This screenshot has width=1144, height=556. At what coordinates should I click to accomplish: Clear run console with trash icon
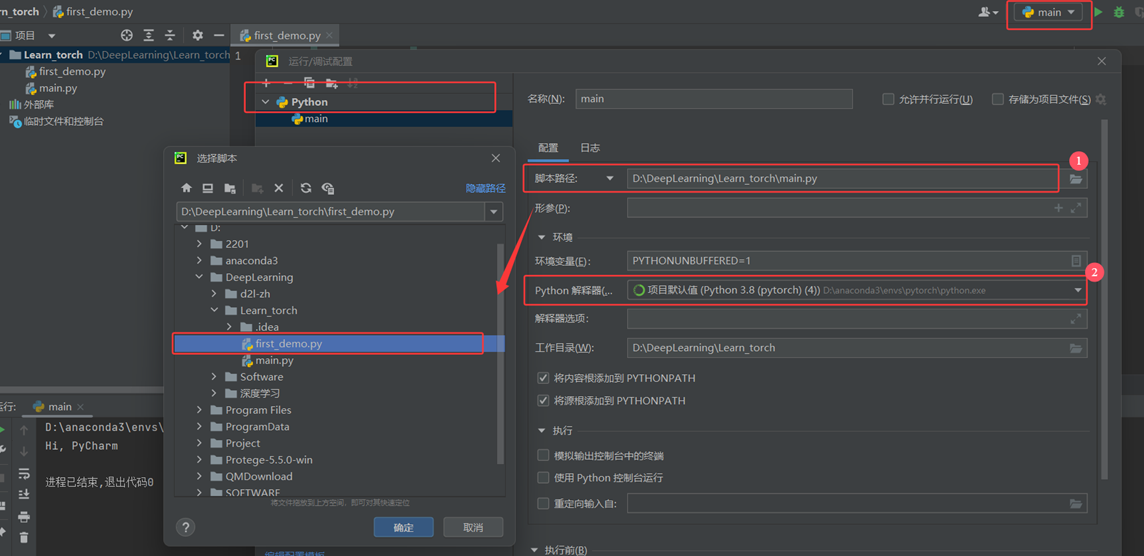coord(23,538)
